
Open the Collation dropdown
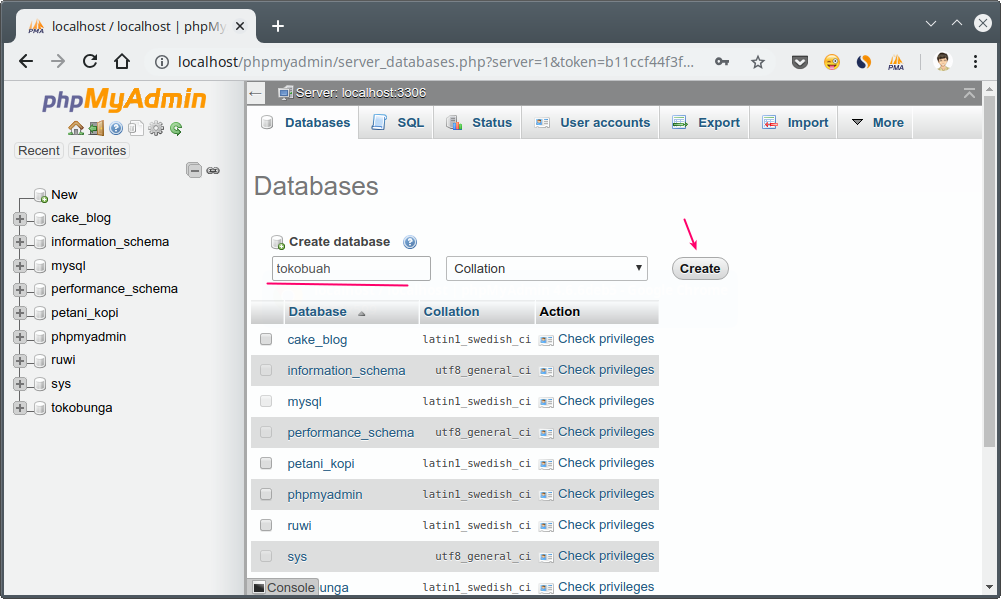[546, 268]
